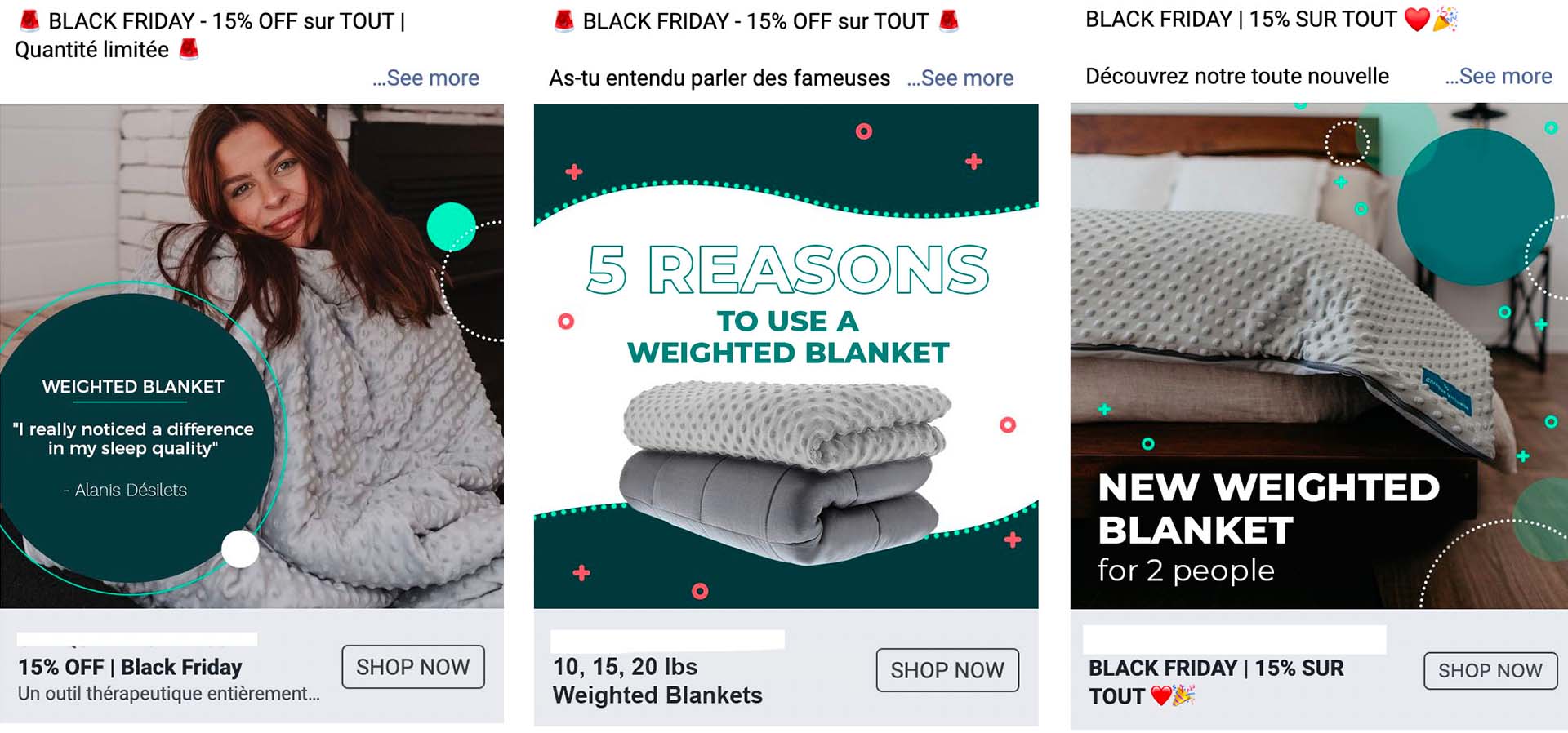1568x733 pixels.
Task: Click the "Un outil thérapeutique entièrement..." description
Action: [168, 694]
